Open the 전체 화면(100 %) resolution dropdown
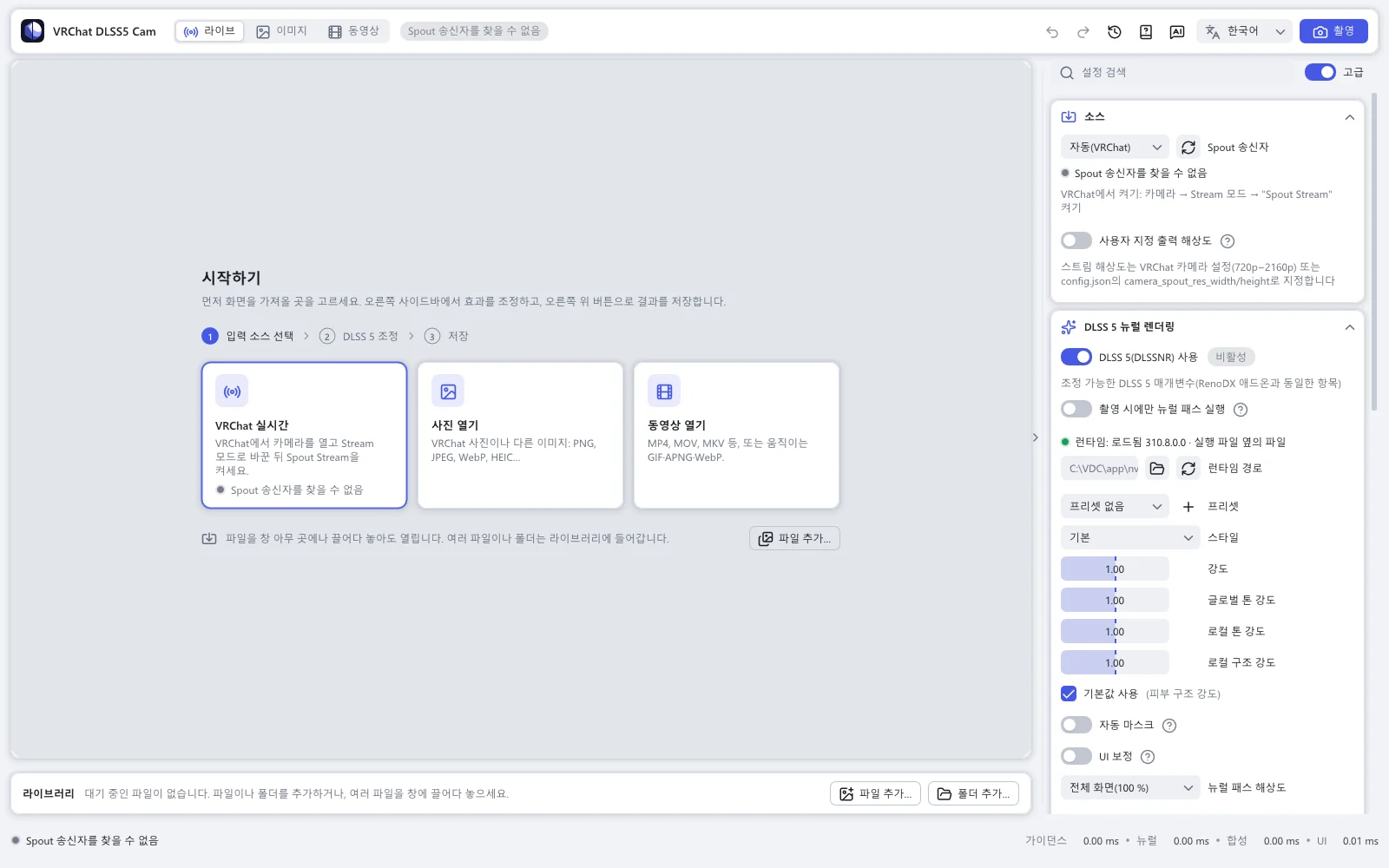 point(1130,788)
